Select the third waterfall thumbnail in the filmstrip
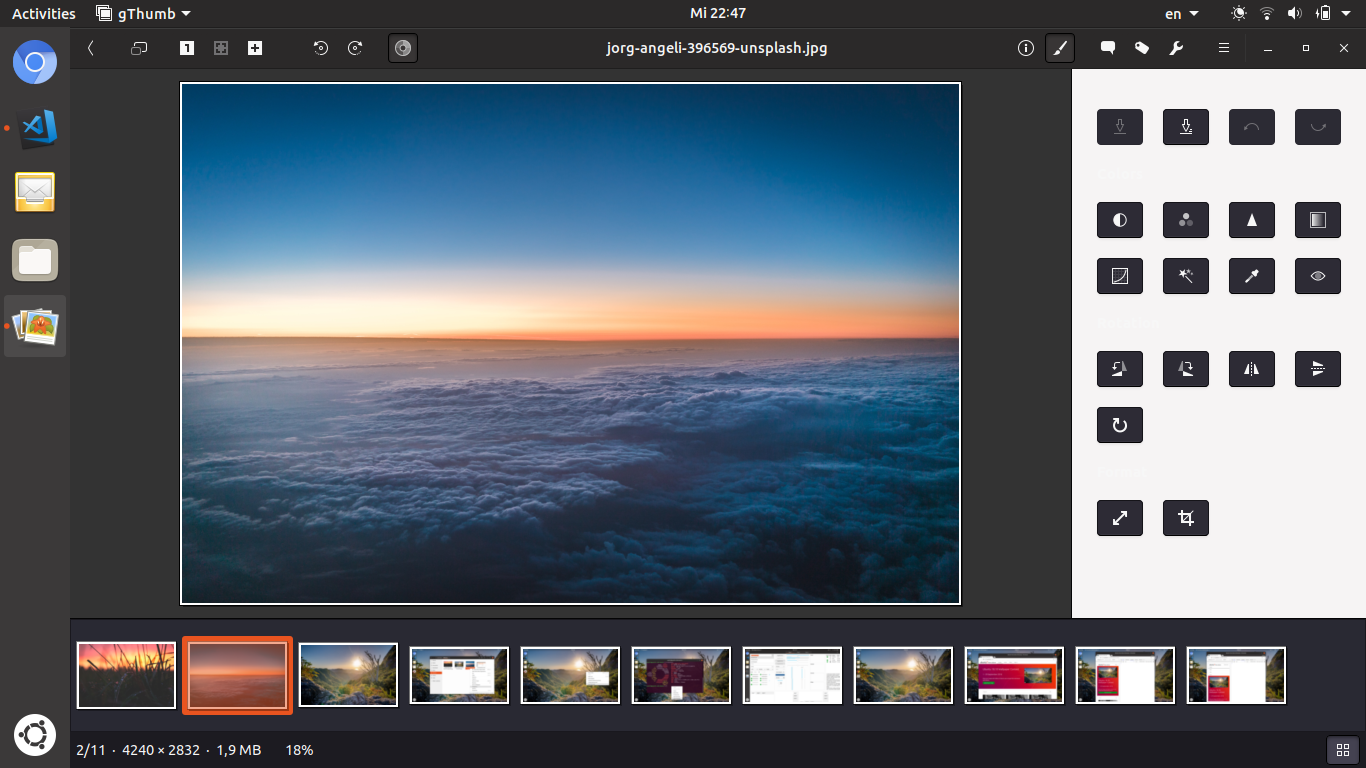This screenshot has height=768, width=1366. [903, 675]
